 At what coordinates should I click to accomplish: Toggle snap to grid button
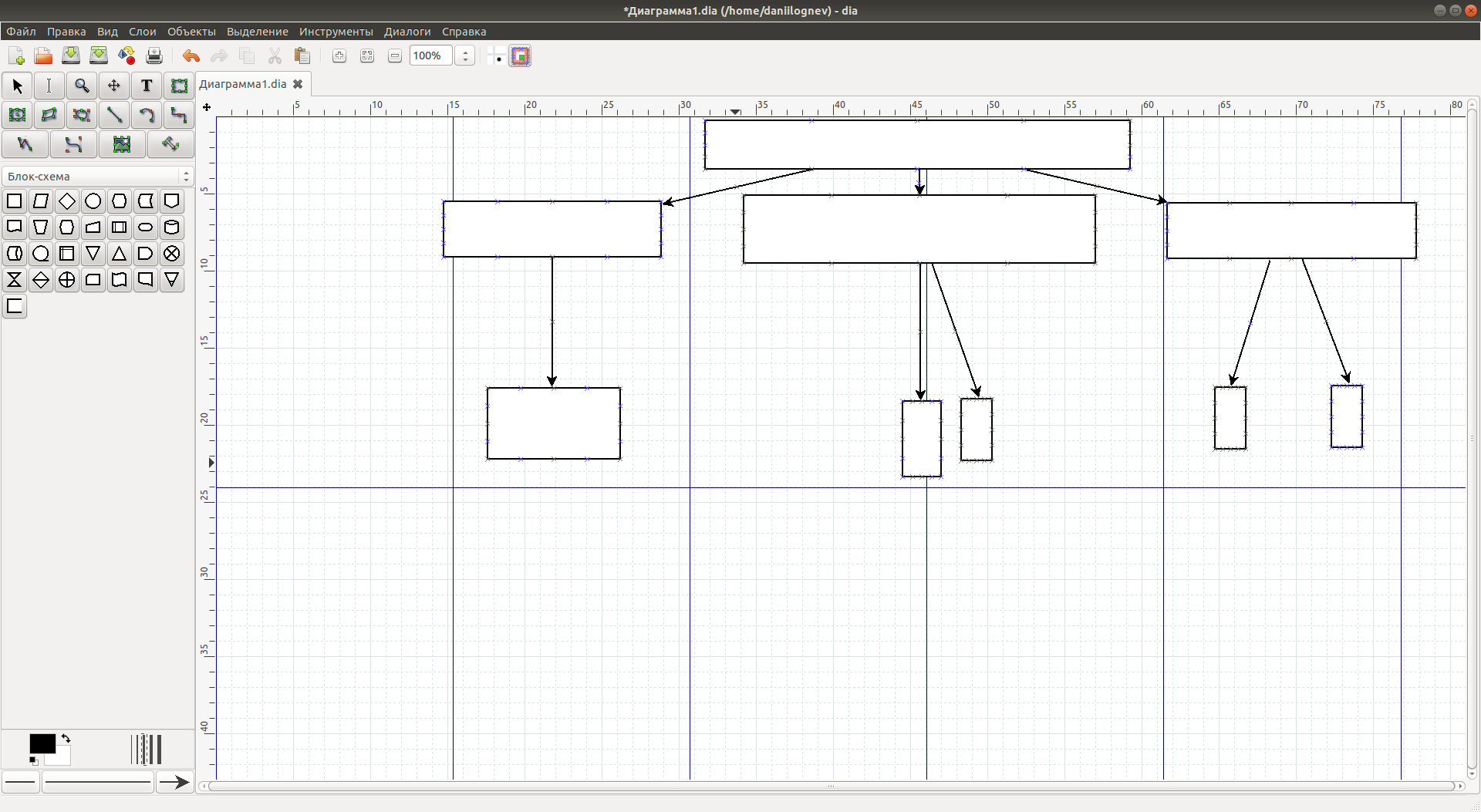(496, 56)
